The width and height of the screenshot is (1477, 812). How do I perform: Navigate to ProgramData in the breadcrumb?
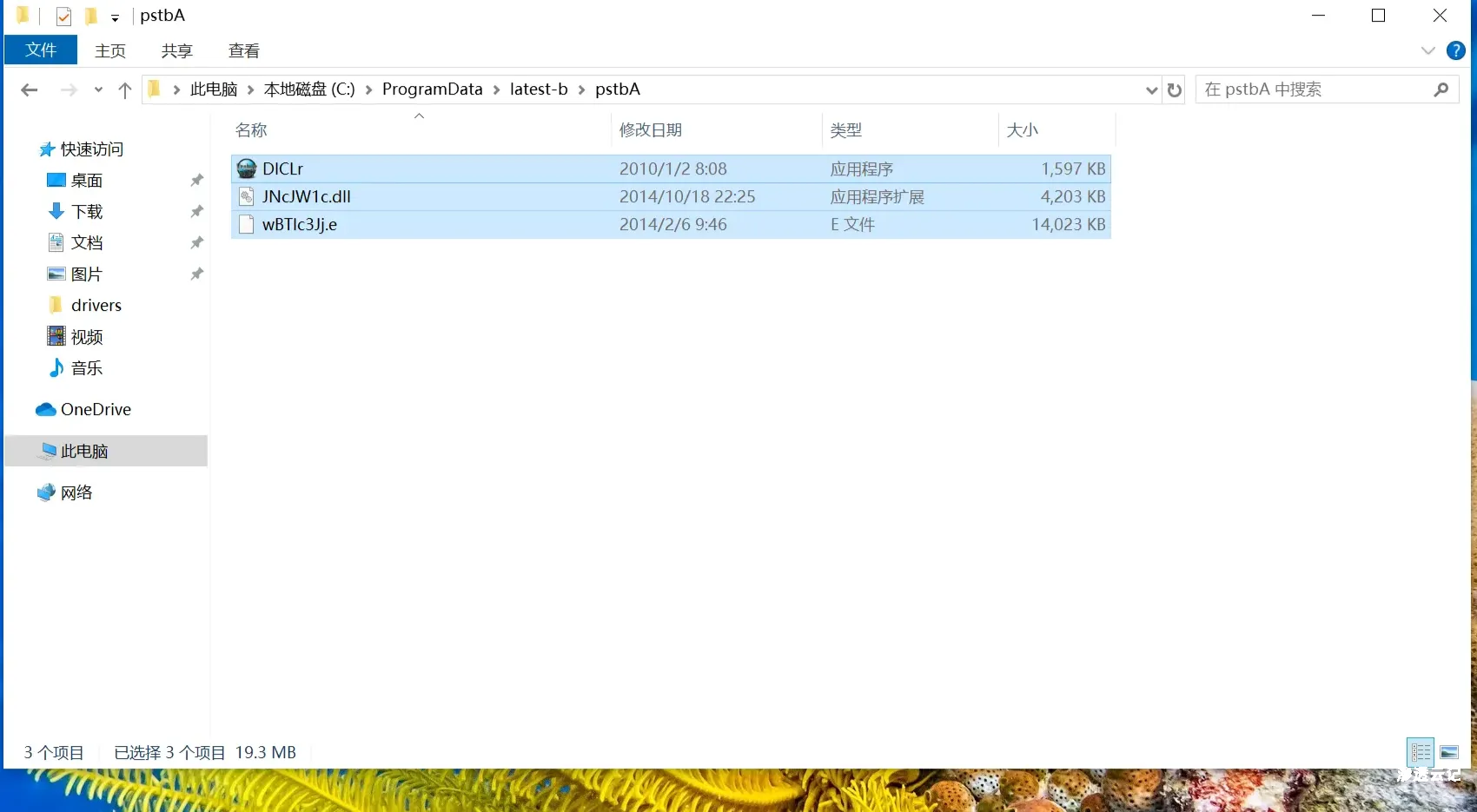432,89
